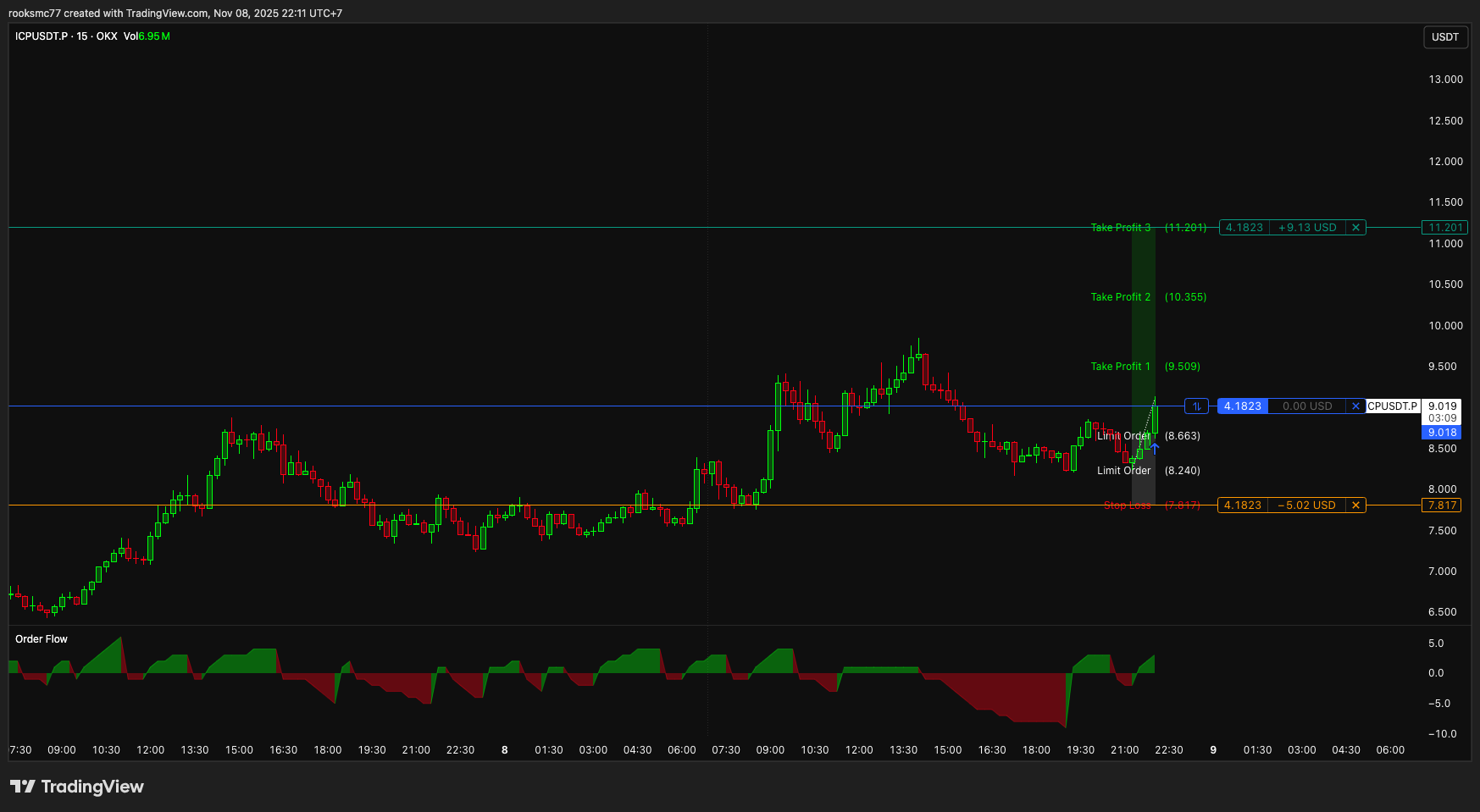This screenshot has width=1480, height=812.
Task: Click the 6.500 price axis label
Action: 1443,612
